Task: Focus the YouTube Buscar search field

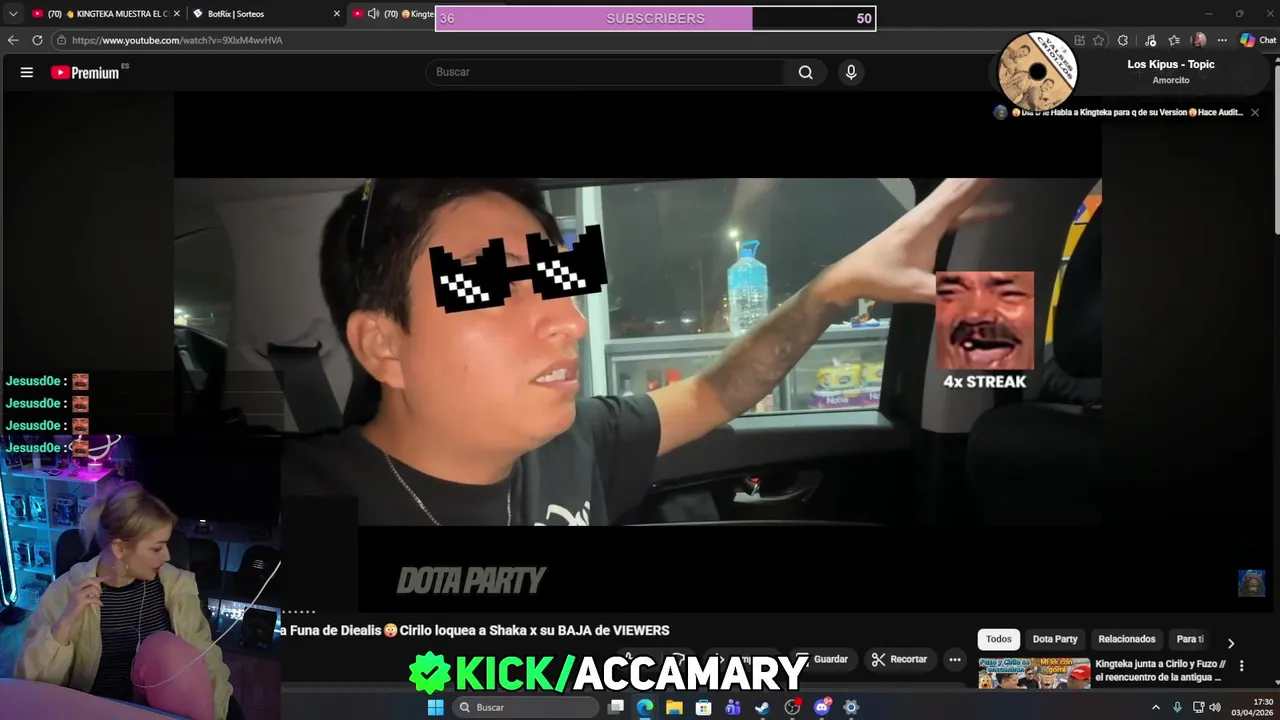Action: 606,72
